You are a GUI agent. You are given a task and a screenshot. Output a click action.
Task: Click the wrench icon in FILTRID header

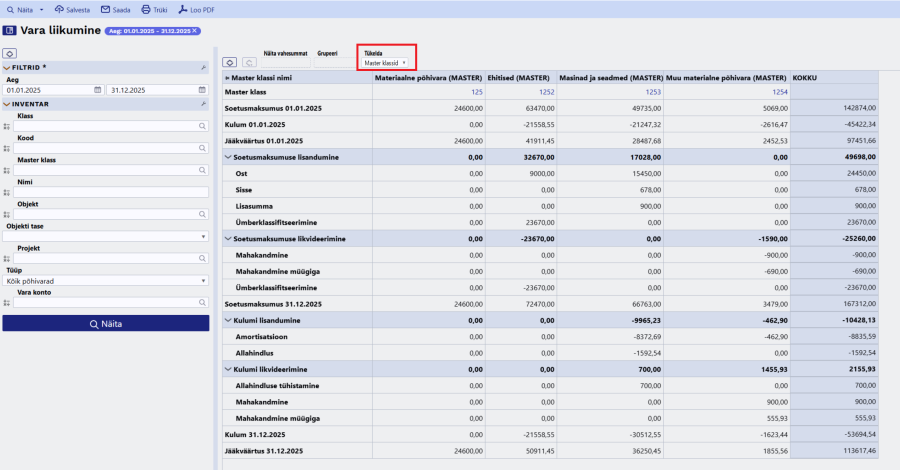coord(203,68)
